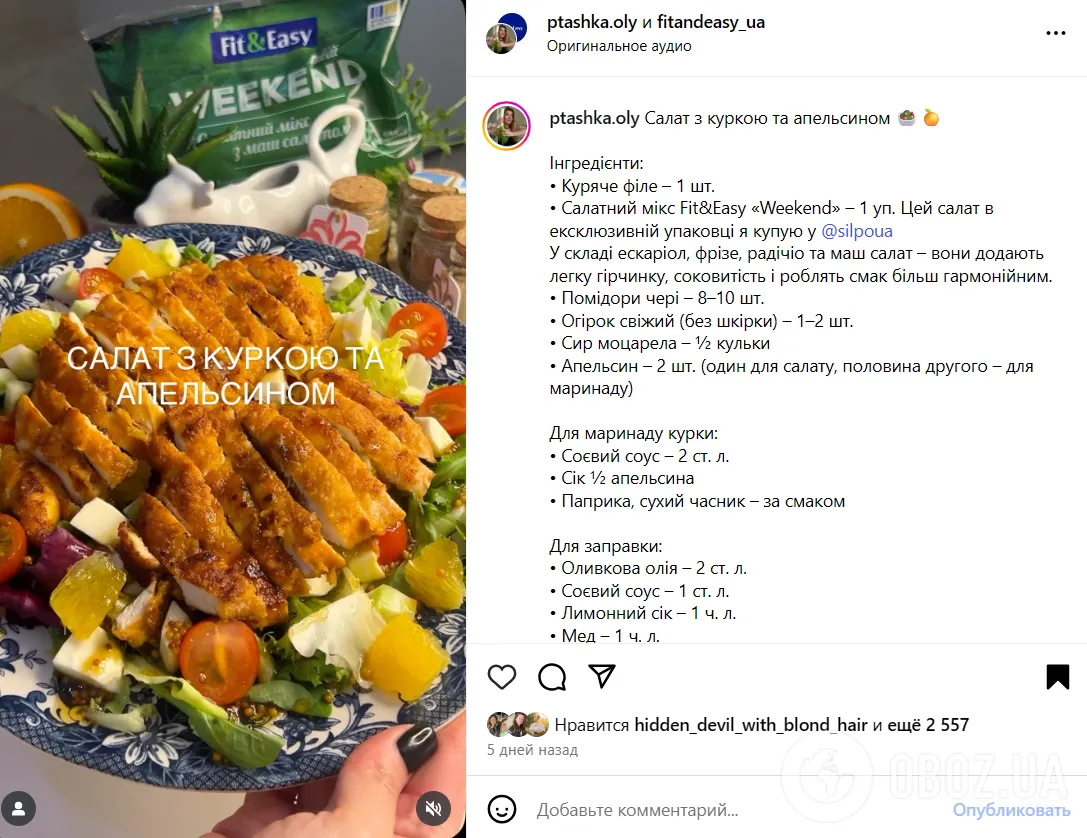Open the @silpoua mention link
The height and width of the screenshot is (838, 1087).
tap(857, 231)
